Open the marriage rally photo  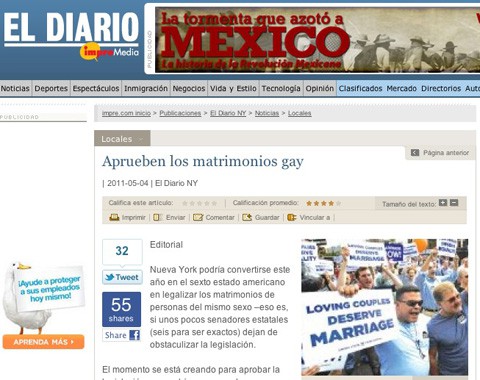coord(385,307)
